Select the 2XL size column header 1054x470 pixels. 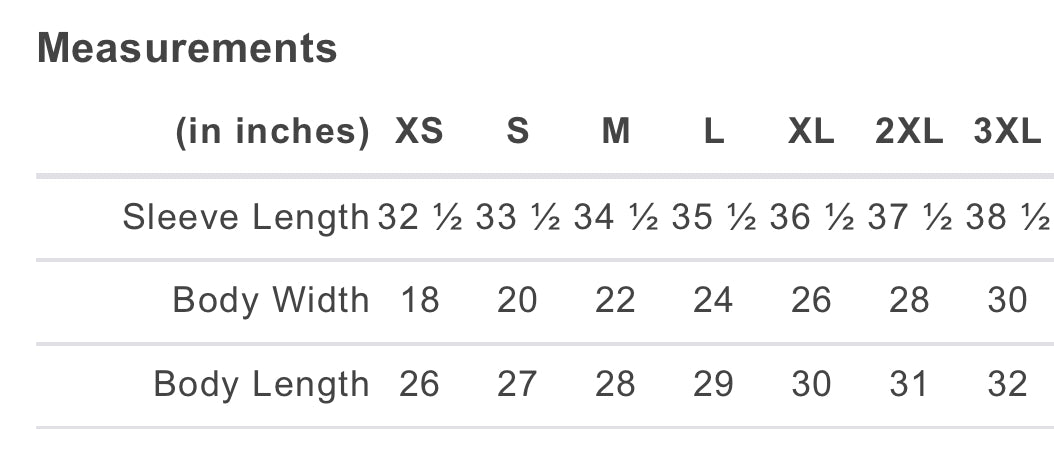909,131
